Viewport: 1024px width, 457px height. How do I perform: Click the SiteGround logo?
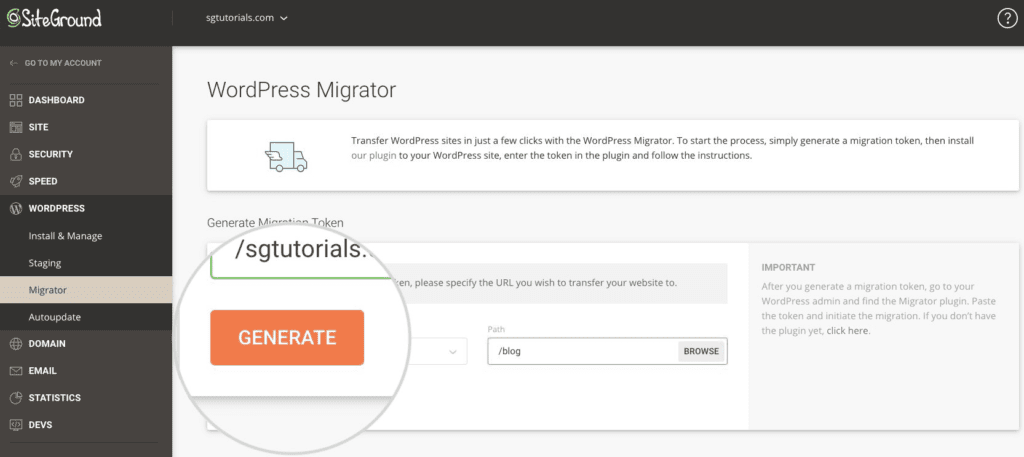point(54,18)
